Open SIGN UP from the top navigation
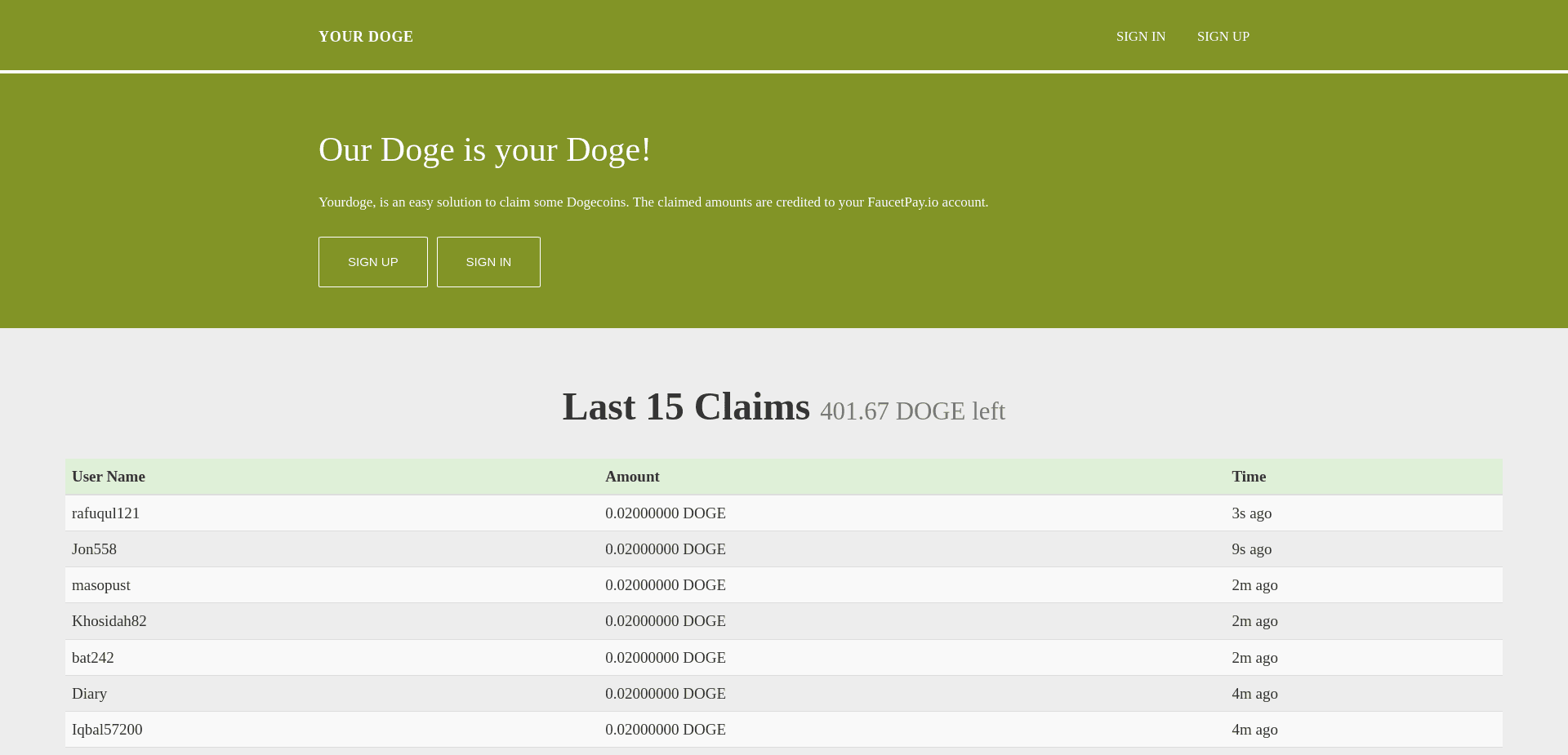This screenshot has width=1568, height=755. [x=1223, y=36]
